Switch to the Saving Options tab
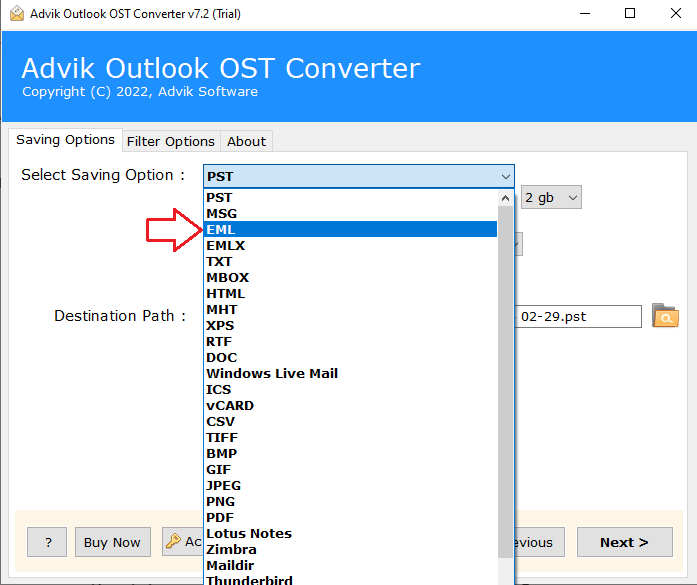This screenshot has width=697, height=585. coord(65,140)
